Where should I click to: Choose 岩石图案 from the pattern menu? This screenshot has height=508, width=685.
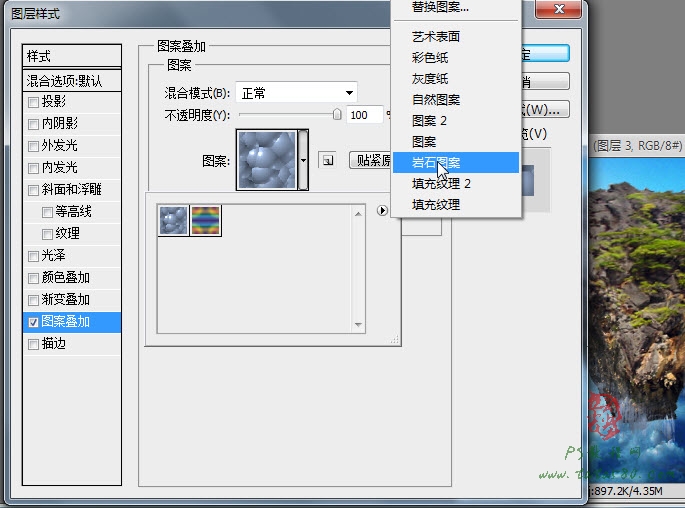[x=456, y=162]
